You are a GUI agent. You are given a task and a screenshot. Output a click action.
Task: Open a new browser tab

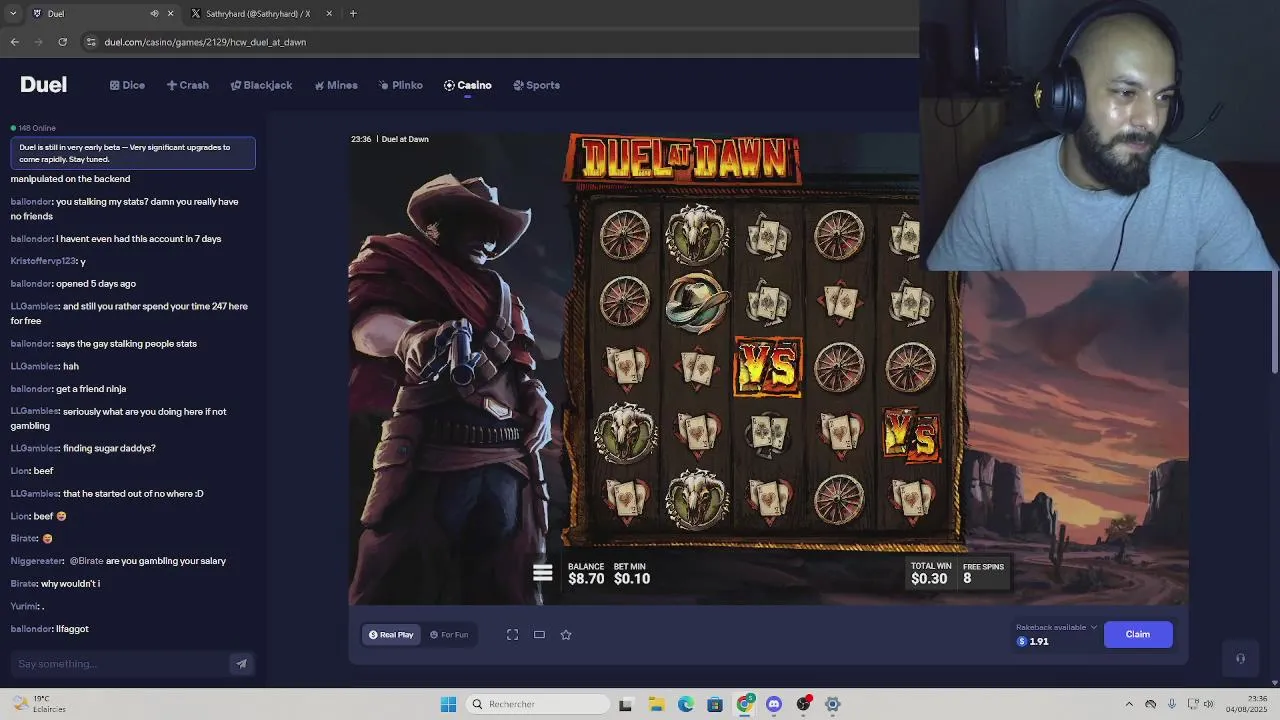[353, 13]
